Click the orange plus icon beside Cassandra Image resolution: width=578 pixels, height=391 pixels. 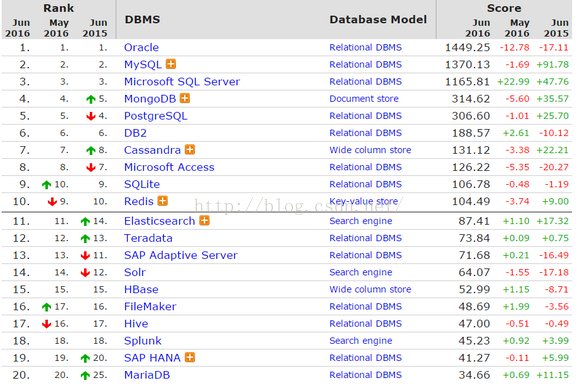(x=190, y=150)
